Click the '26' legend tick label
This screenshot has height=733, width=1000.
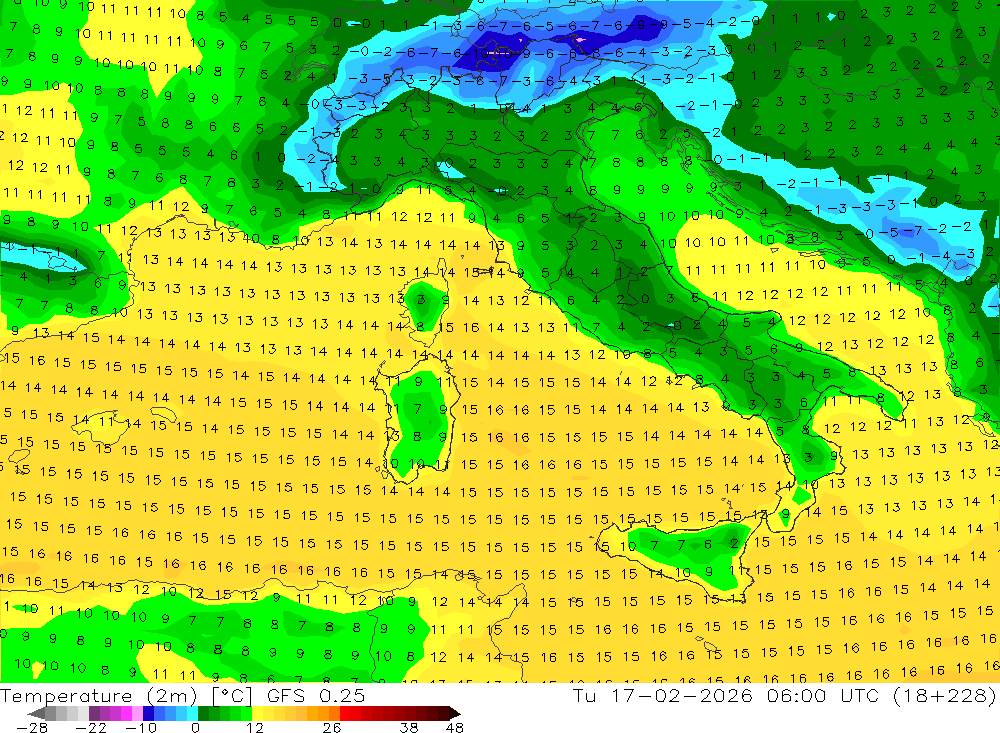click(331, 727)
